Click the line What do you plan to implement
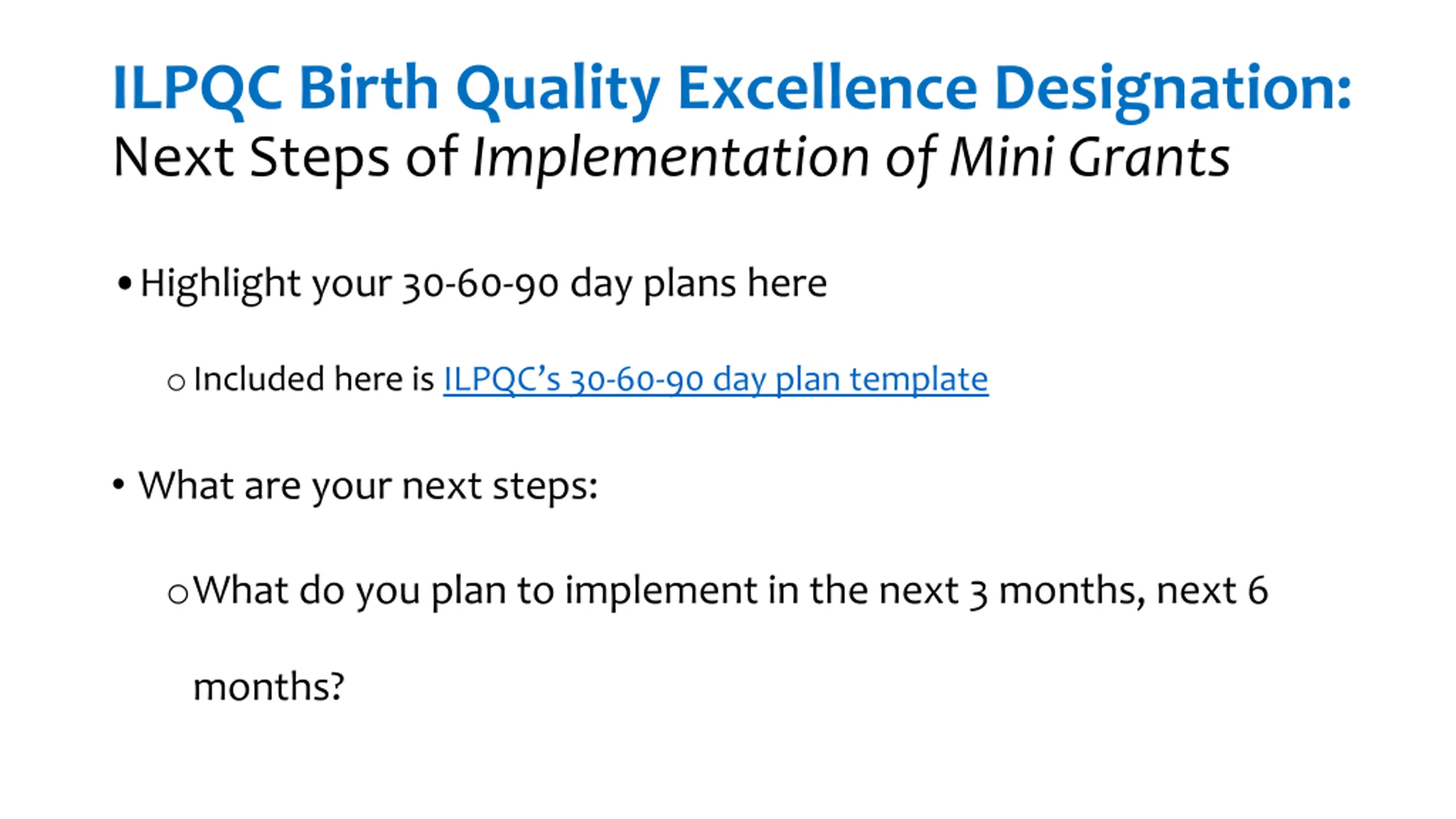1456x819 pixels. pos(731,591)
